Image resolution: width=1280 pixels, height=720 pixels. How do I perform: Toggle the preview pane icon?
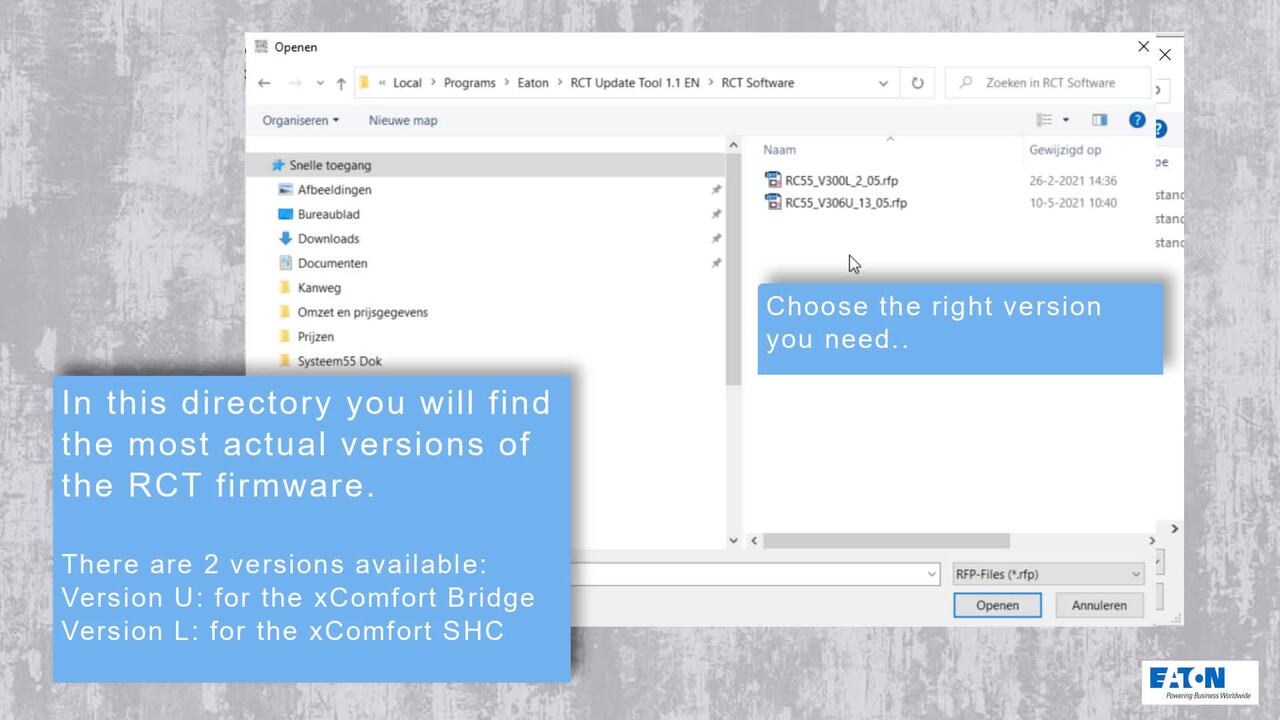click(x=1100, y=120)
